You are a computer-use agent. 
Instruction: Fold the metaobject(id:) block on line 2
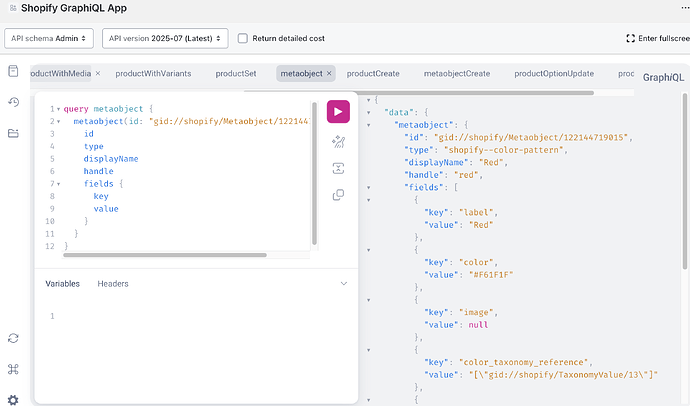59,121
